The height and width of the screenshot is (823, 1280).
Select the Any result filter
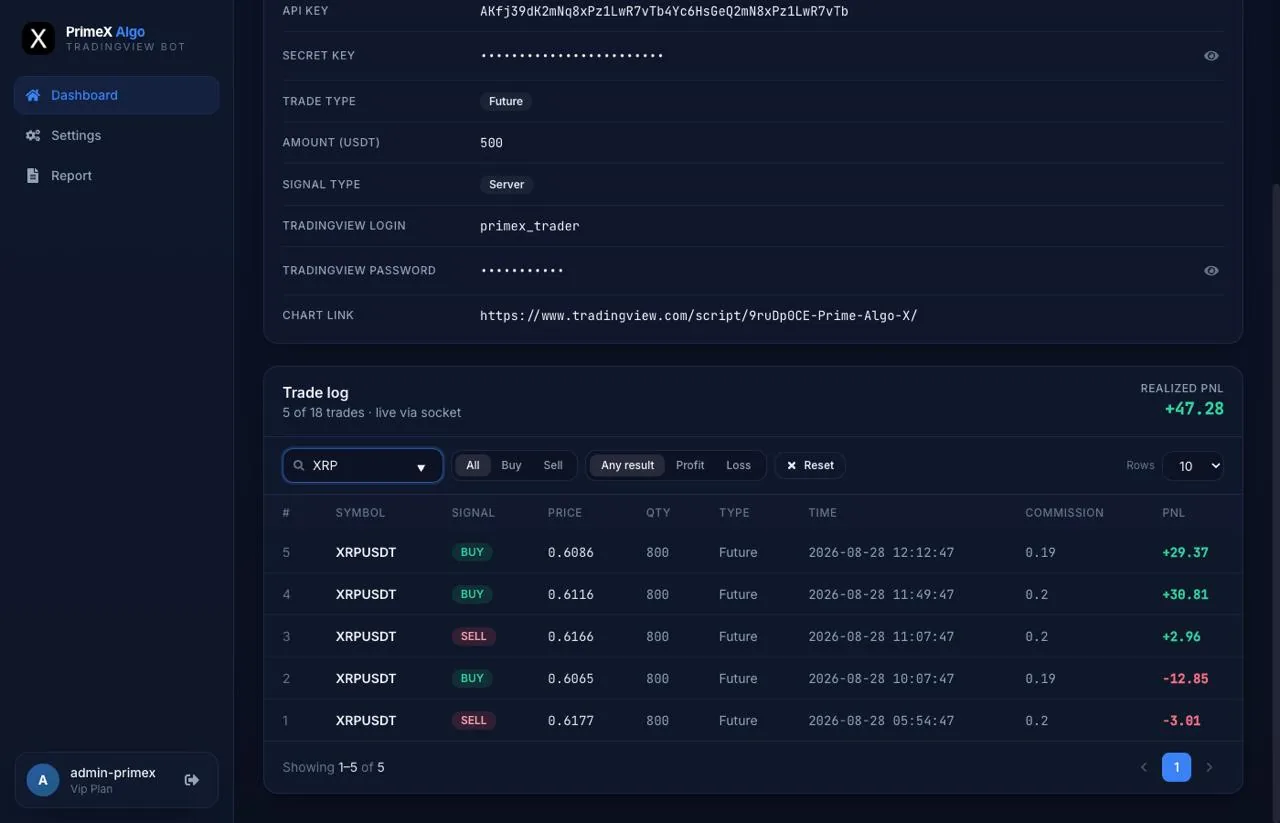(627, 465)
